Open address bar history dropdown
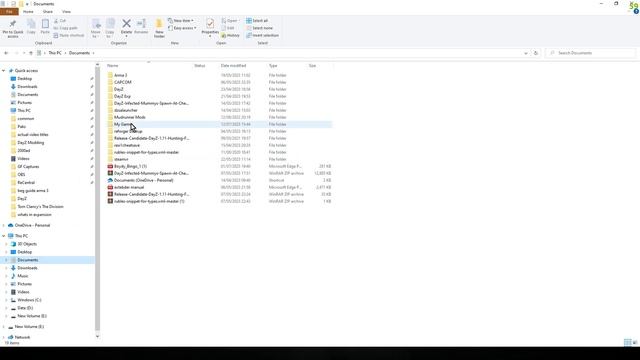 [x=526, y=53]
